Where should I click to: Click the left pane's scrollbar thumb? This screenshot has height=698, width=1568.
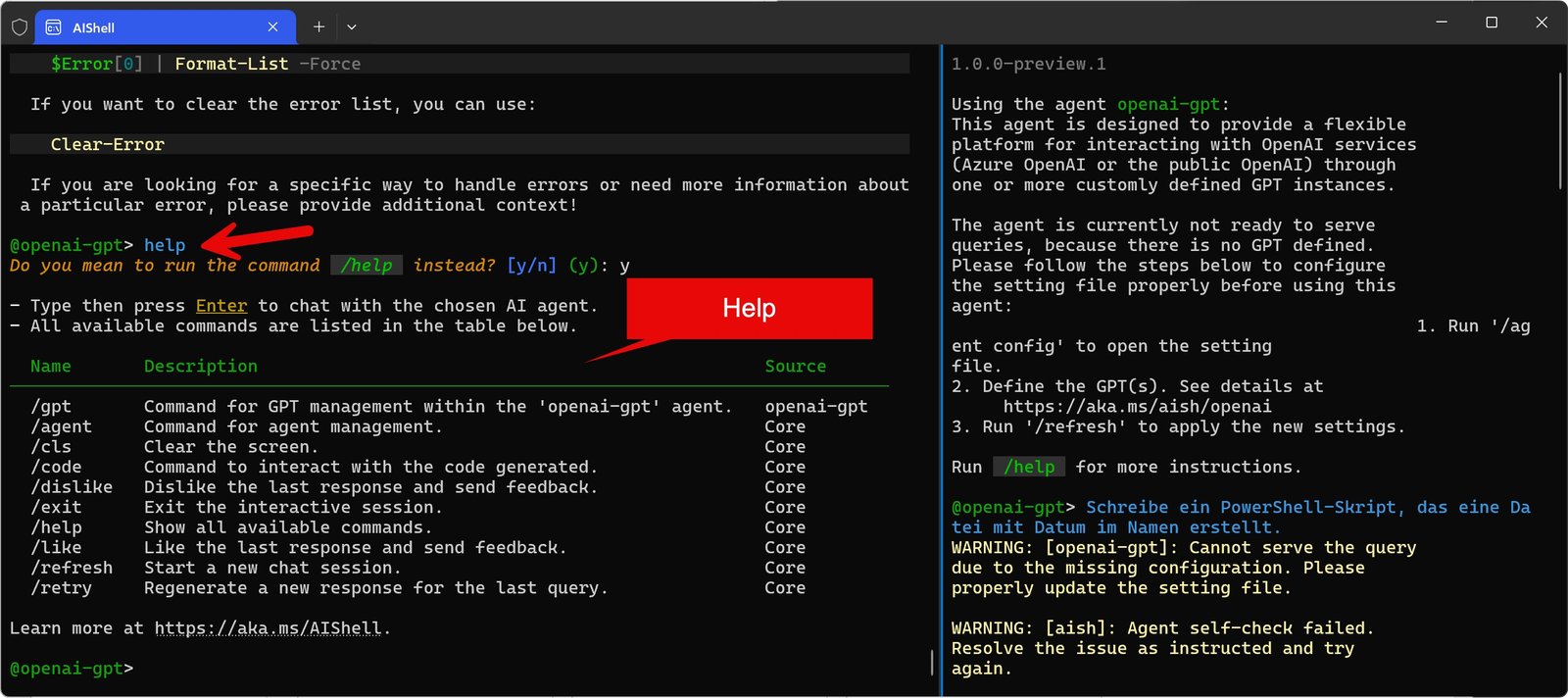[x=932, y=662]
